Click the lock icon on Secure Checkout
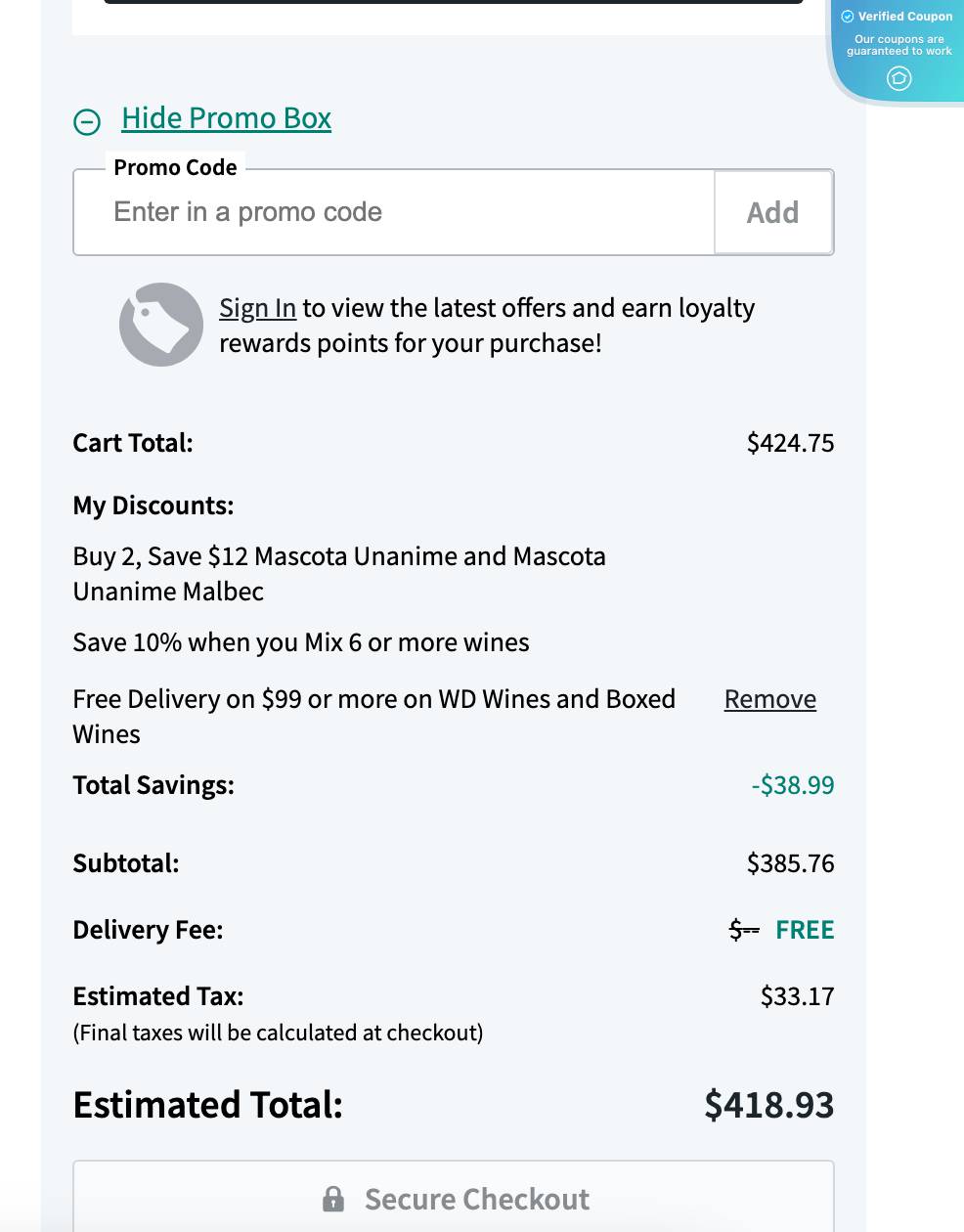964x1232 pixels. [x=333, y=1199]
